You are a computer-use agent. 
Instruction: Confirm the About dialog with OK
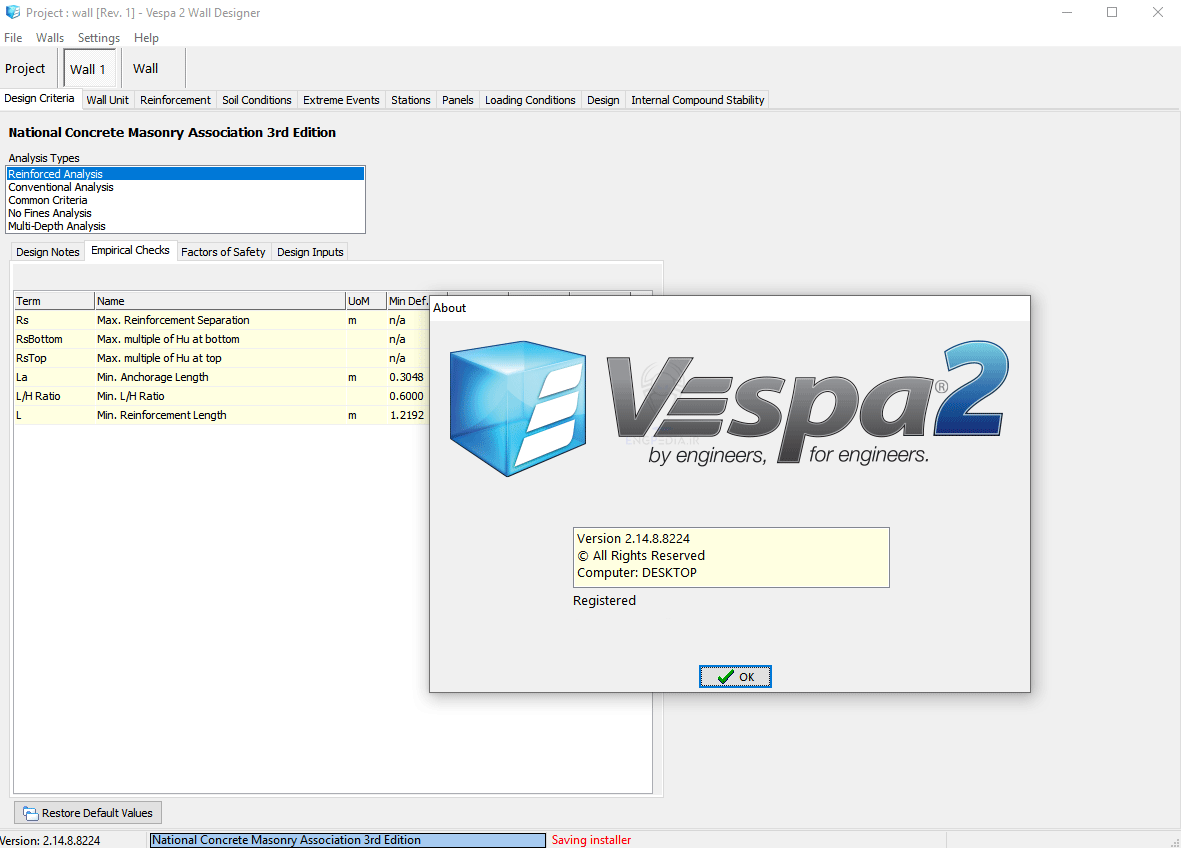[x=735, y=677]
